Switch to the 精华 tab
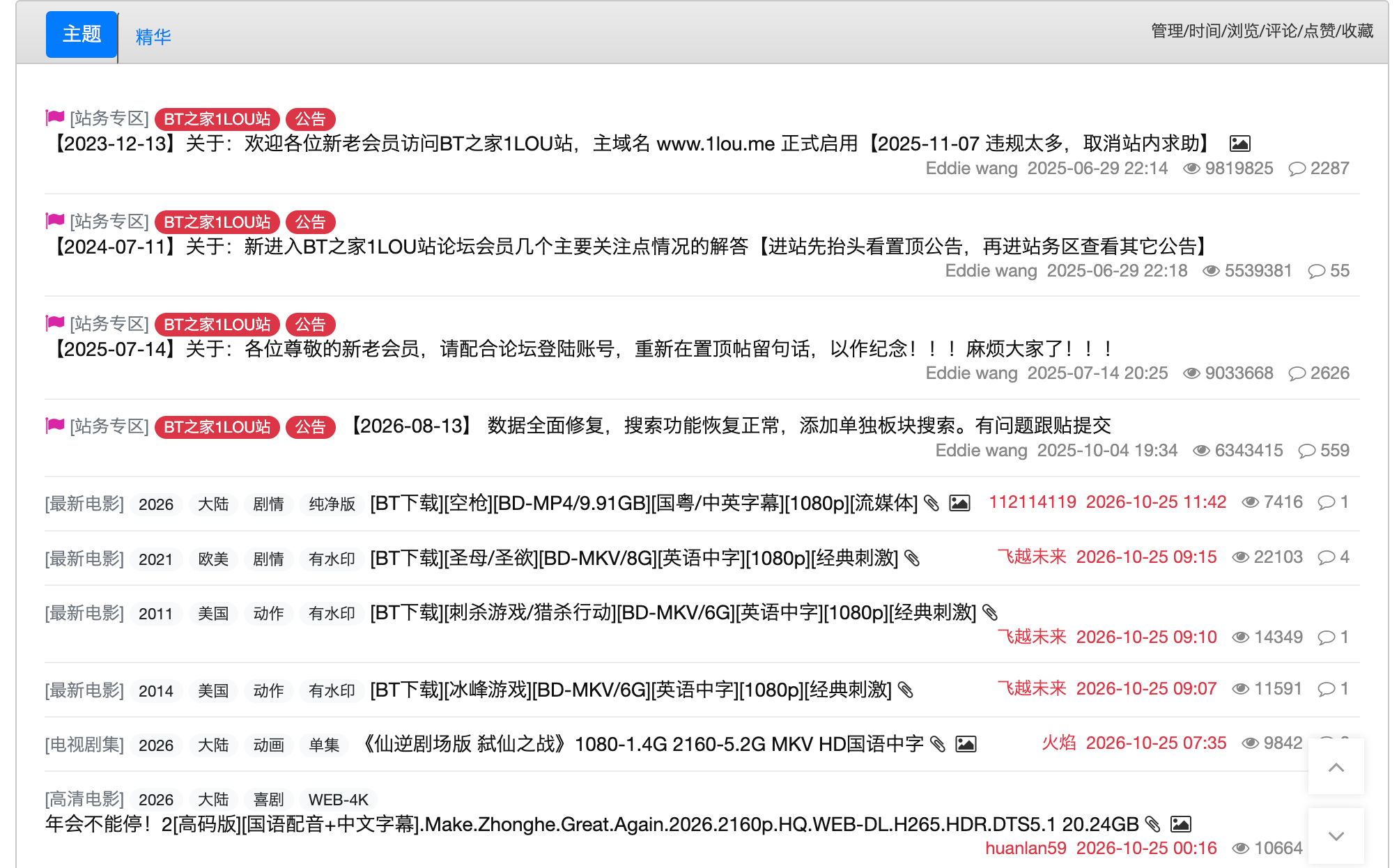This screenshot has width=1399, height=868. point(153,36)
